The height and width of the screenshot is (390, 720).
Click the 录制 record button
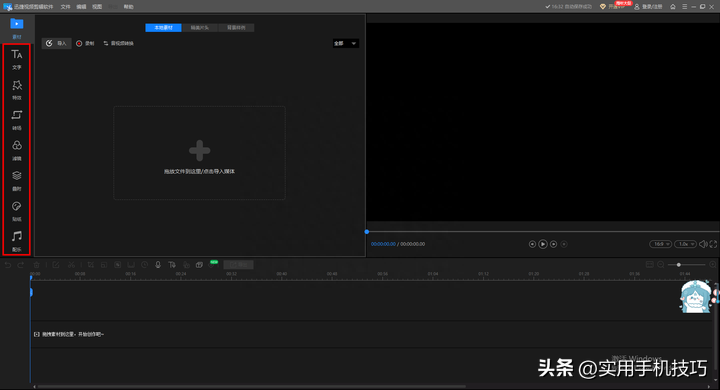click(85, 43)
